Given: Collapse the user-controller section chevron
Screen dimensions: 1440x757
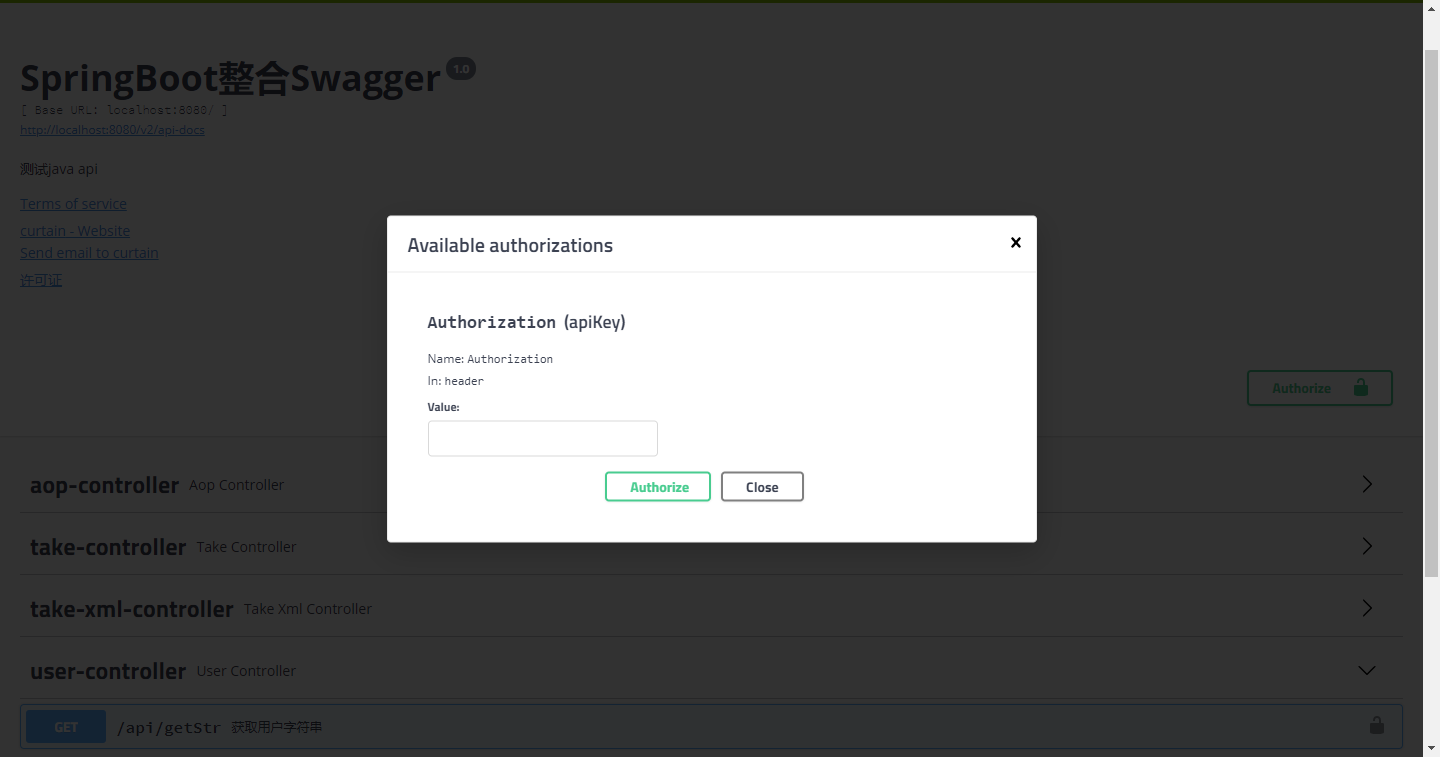Looking at the screenshot, I should click(x=1367, y=670).
